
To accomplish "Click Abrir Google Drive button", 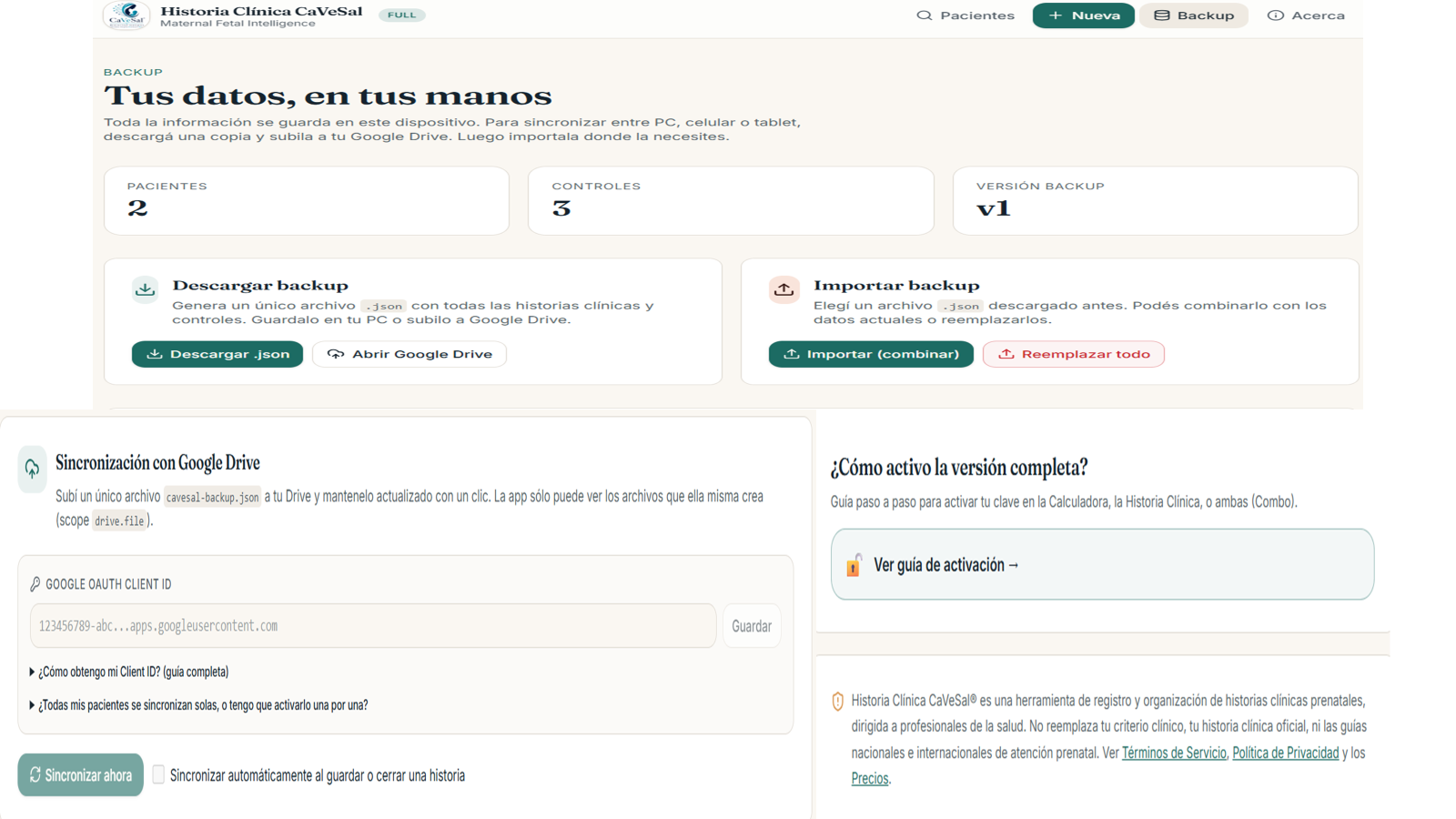I will 409,354.
